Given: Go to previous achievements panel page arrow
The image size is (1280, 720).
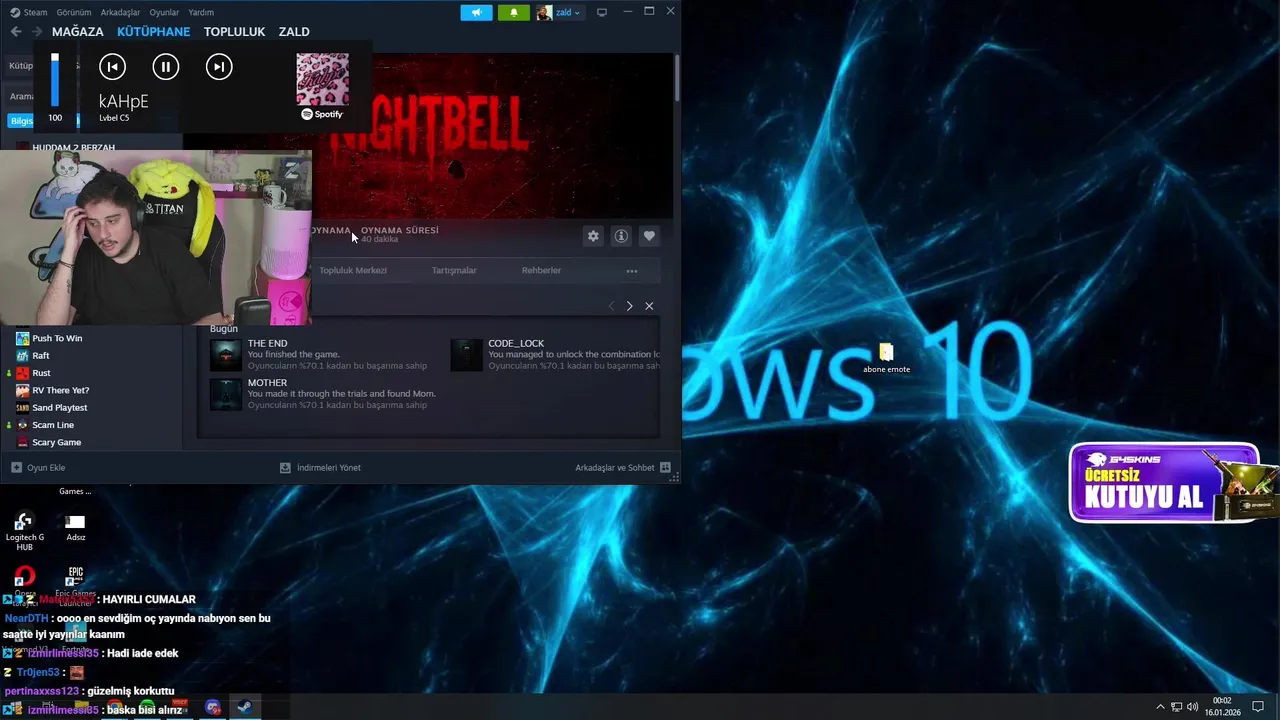Looking at the screenshot, I should coord(611,306).
